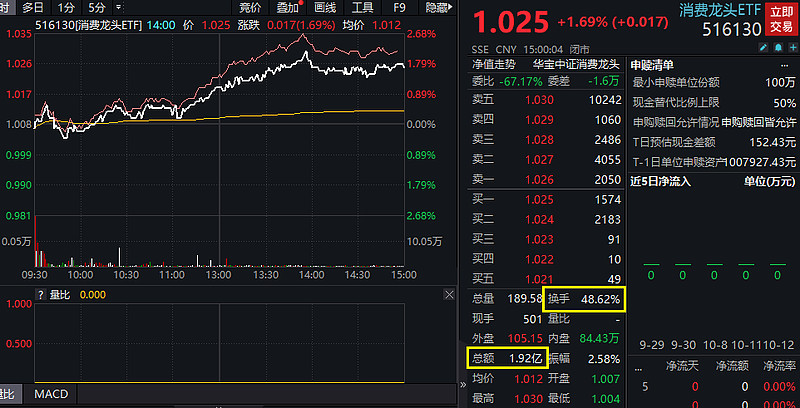Switch to 5分 five-minute chart
The width and height of the screenshot is (800, 408).
[96, 7]
